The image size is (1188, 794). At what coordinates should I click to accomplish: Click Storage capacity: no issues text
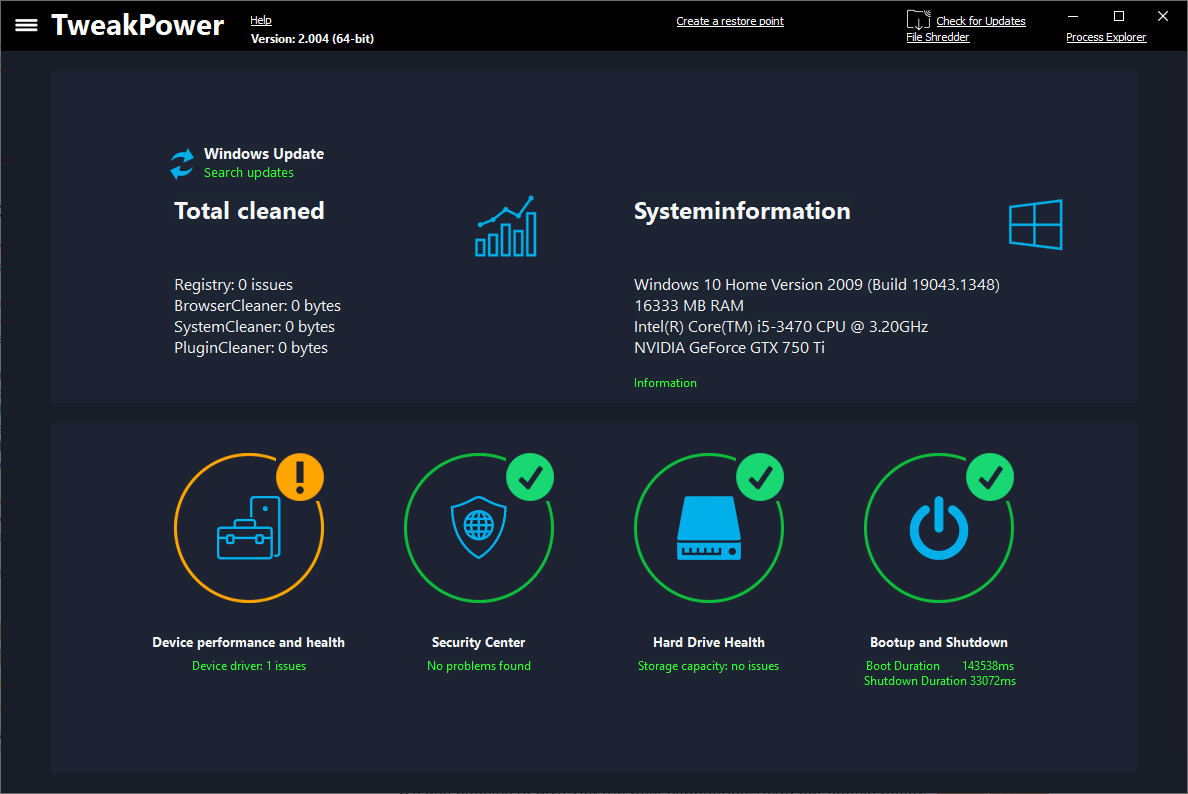tap(708, 666)
